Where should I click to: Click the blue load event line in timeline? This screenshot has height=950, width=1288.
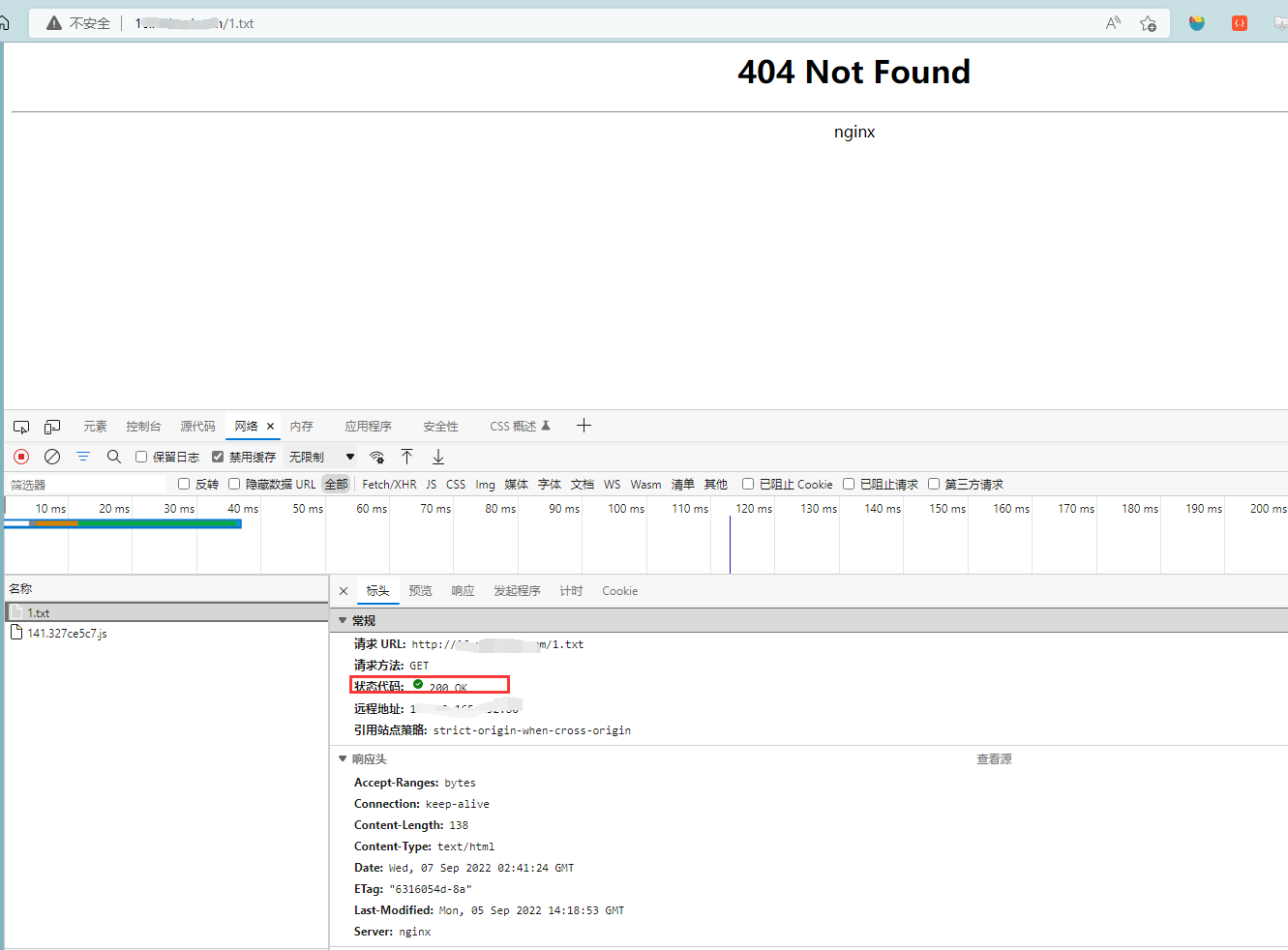[x=730, y=545]
